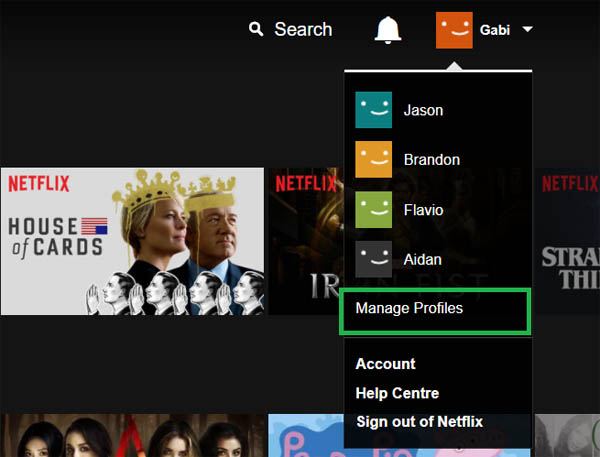Switch to the Aidan profile name

pyautogui.click(x=422, y=260)
